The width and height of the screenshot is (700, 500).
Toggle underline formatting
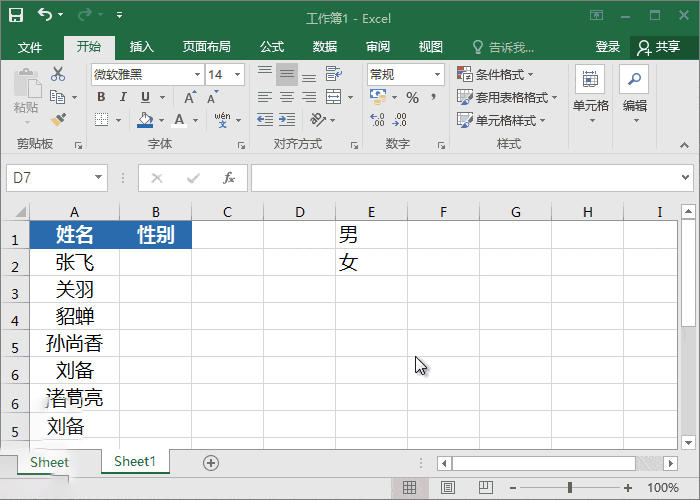click(x=145, y=97)
